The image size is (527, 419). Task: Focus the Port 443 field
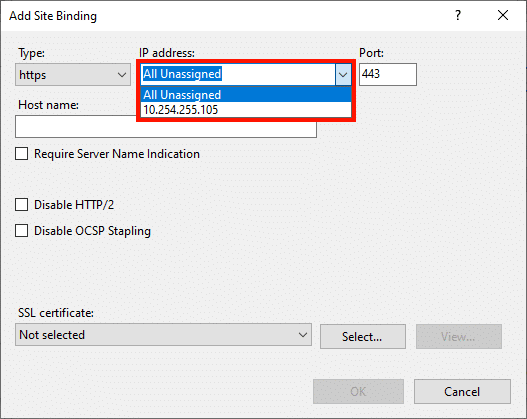pyautogui.click(x=388, y=74)
